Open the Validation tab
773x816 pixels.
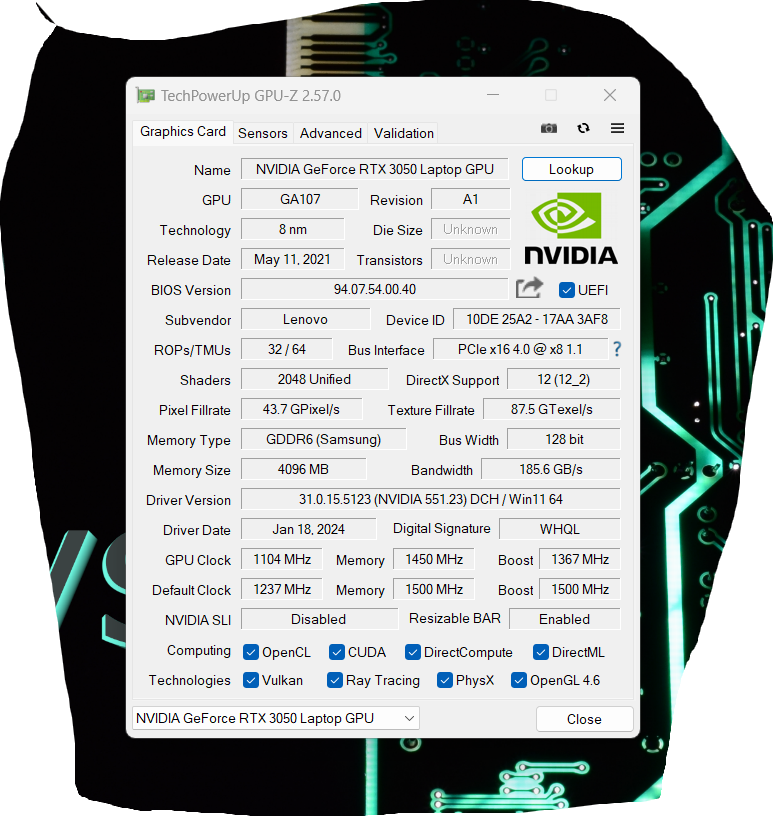tap(403, 133)
